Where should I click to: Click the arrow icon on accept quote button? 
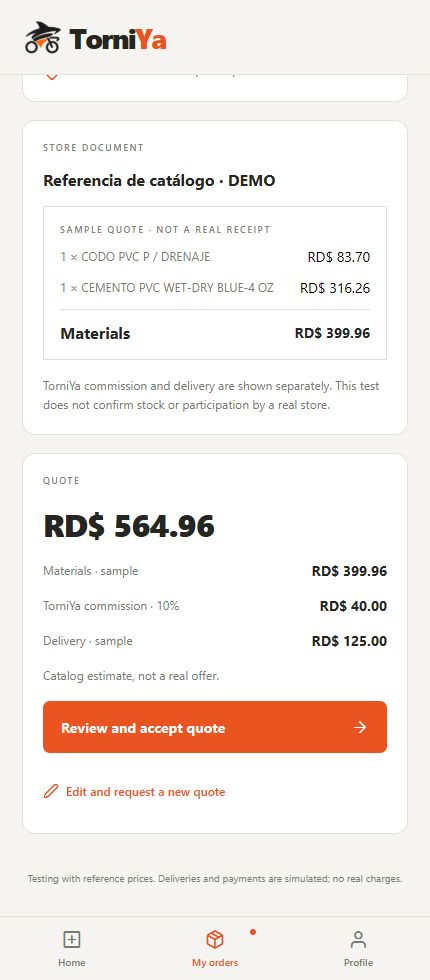359,727
